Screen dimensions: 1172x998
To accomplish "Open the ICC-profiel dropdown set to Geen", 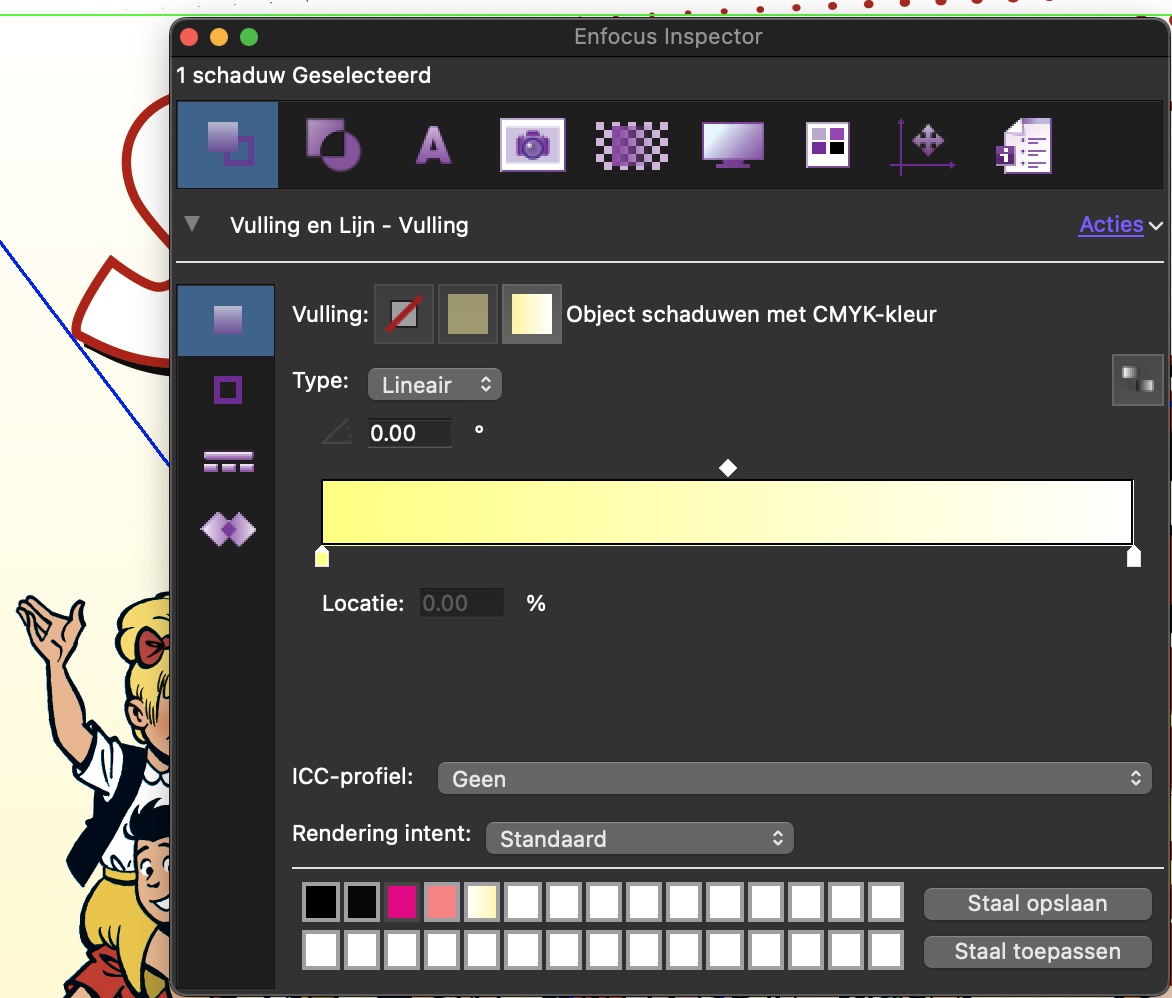I will [x=795, y=778].
